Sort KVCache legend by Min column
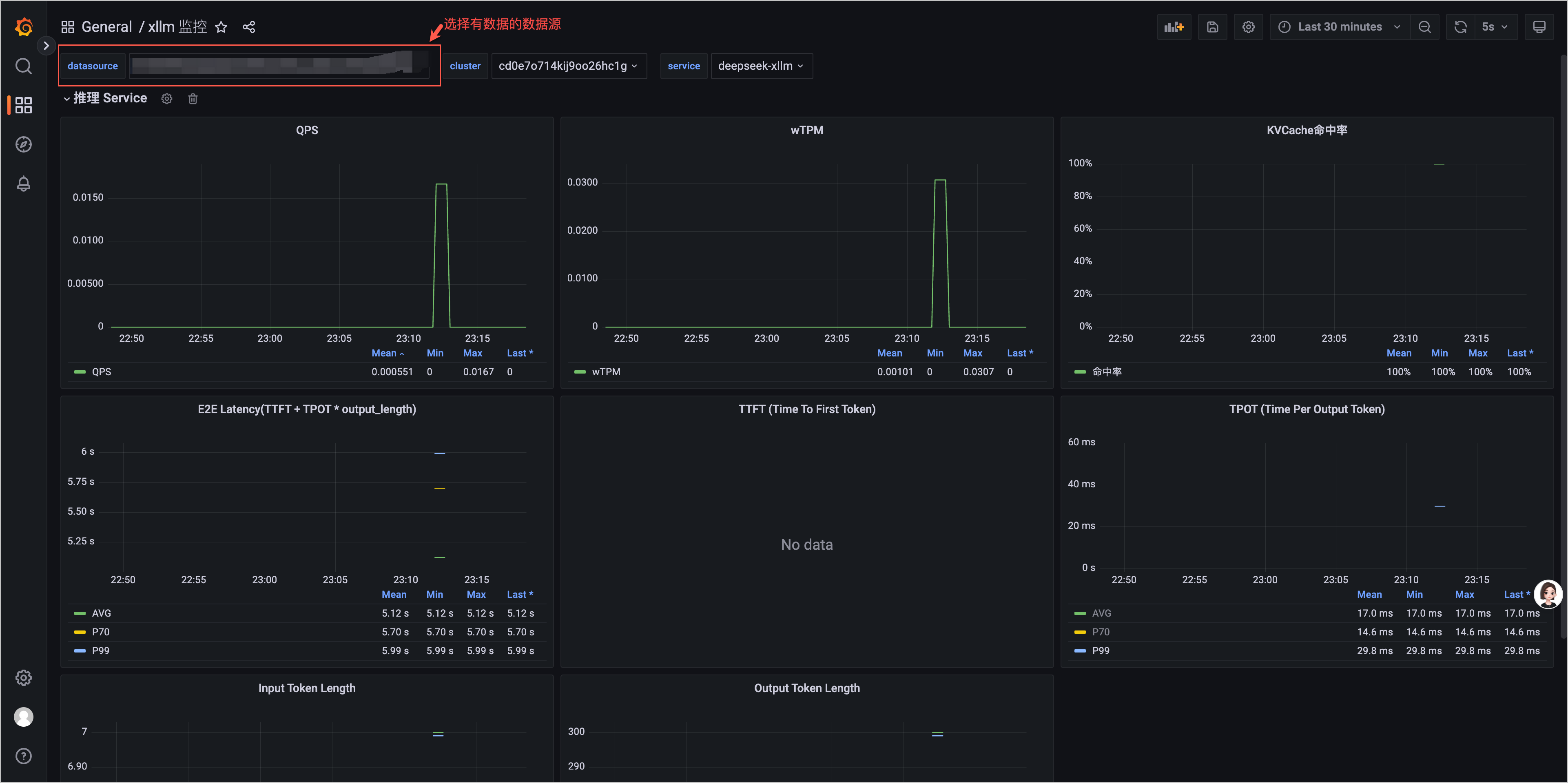The image size is (1568, 783). coord(1439,353)
